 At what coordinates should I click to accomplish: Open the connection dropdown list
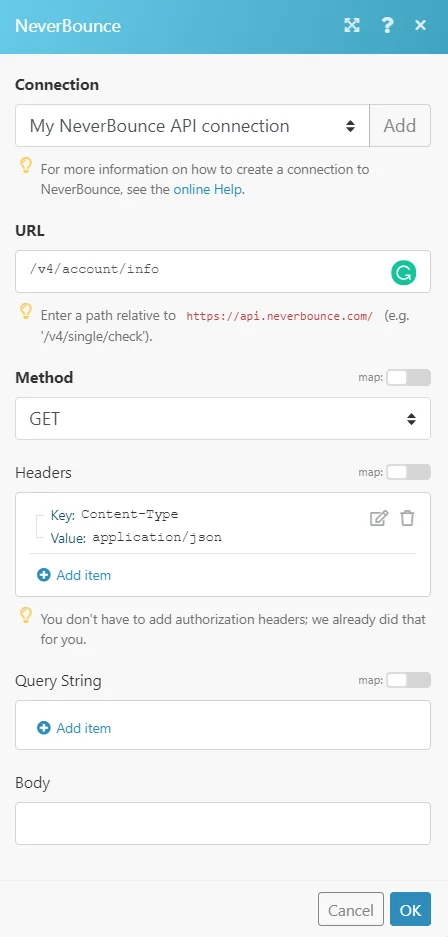click(192, 125)
